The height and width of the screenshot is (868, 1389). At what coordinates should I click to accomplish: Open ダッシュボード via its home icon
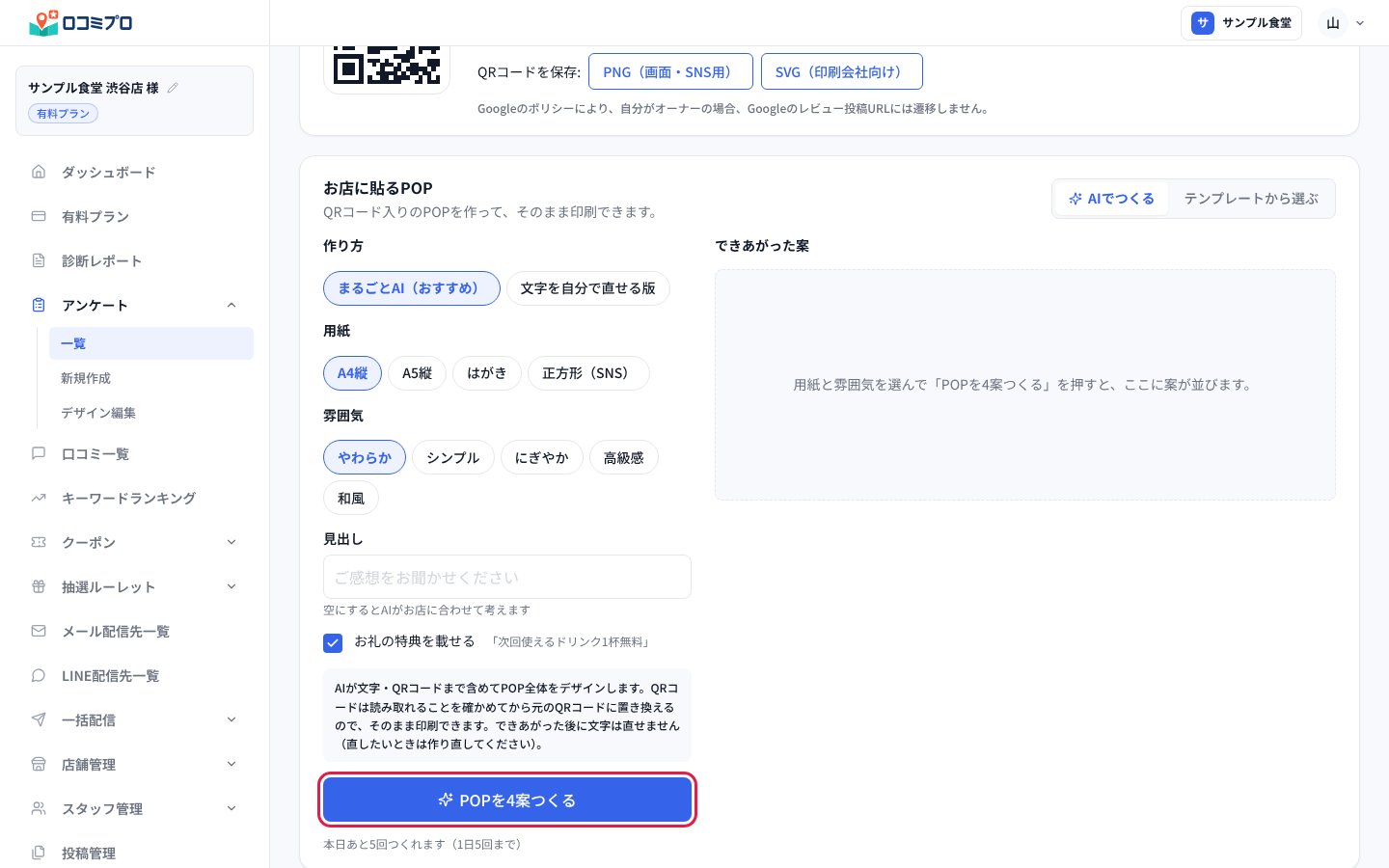pos(39,172)
